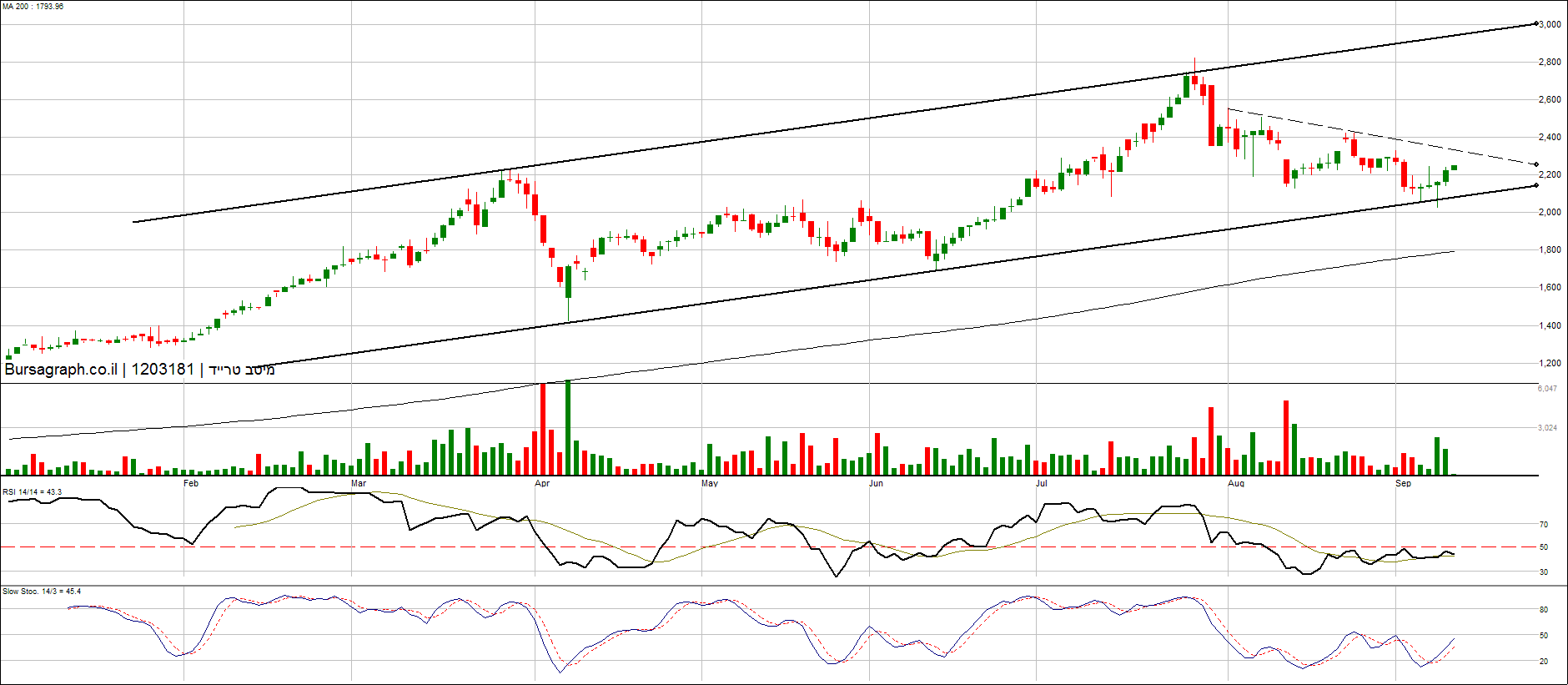Click the lower channel line's right endpoint marker
1568x685 pixels.
click(1536, 185)
